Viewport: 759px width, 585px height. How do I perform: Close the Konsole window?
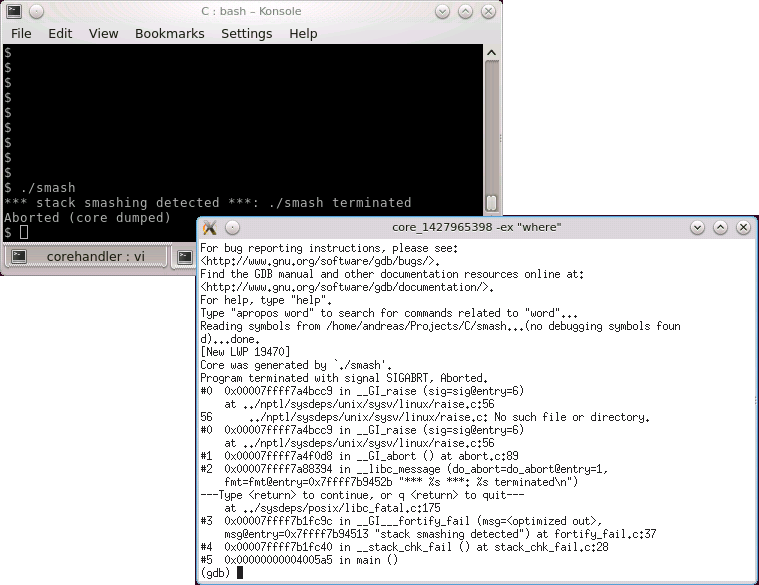(x=488, y=11)
